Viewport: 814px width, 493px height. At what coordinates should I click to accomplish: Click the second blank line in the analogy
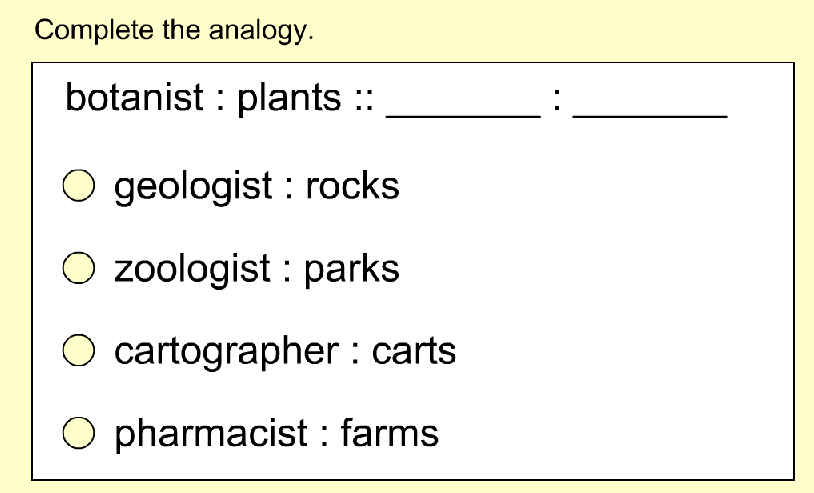click(x=650, y=117)
